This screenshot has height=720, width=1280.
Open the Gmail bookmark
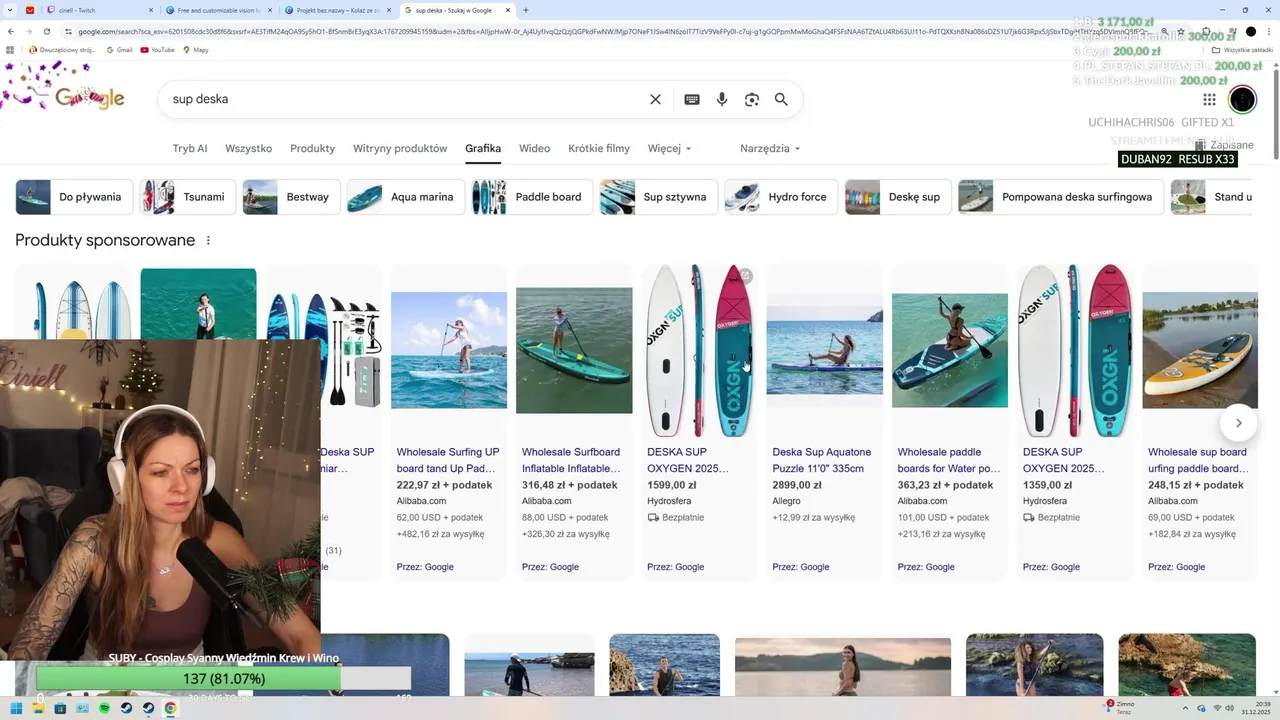point(119,49)
